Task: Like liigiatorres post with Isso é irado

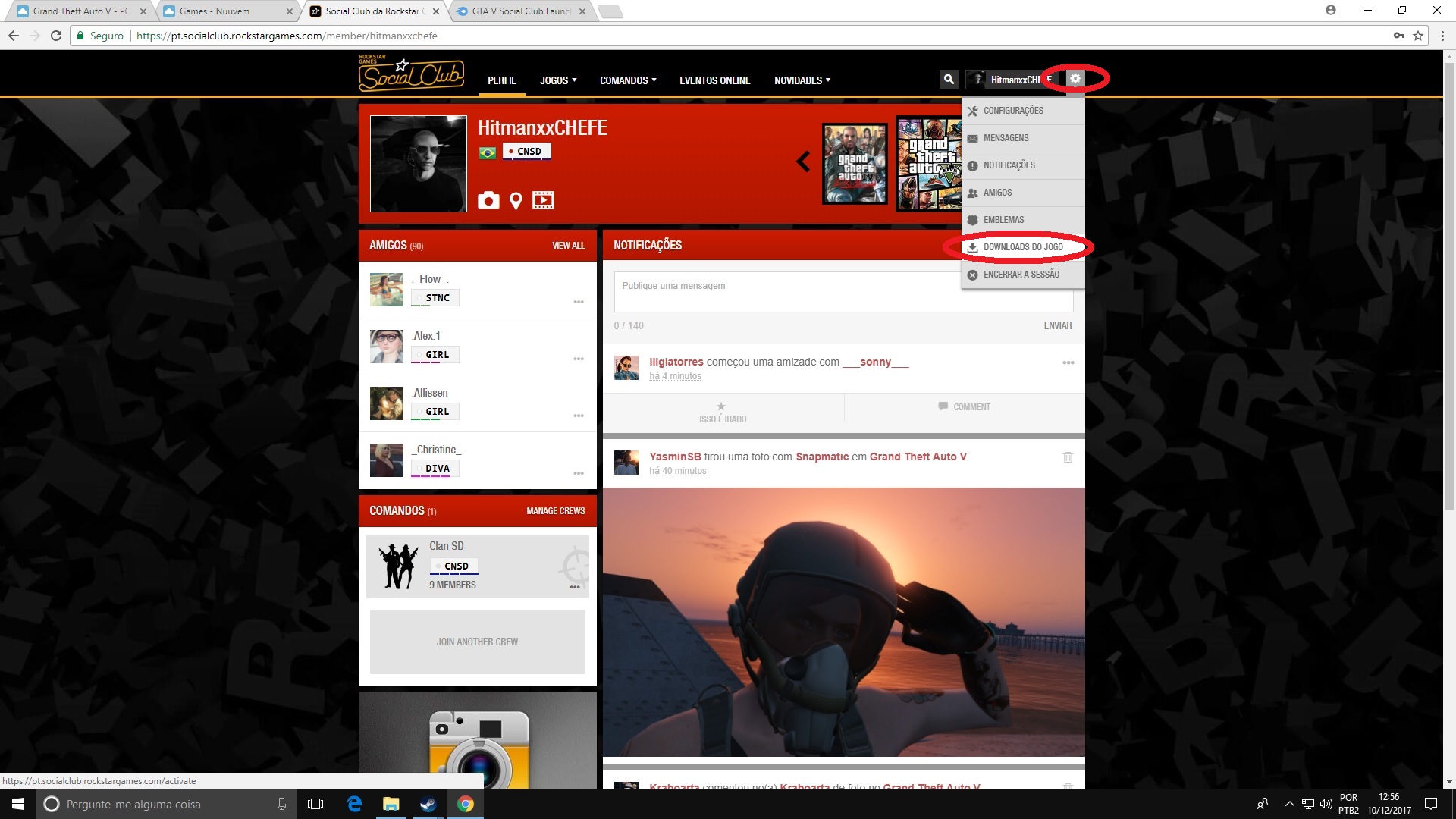Action: point(723,412)
